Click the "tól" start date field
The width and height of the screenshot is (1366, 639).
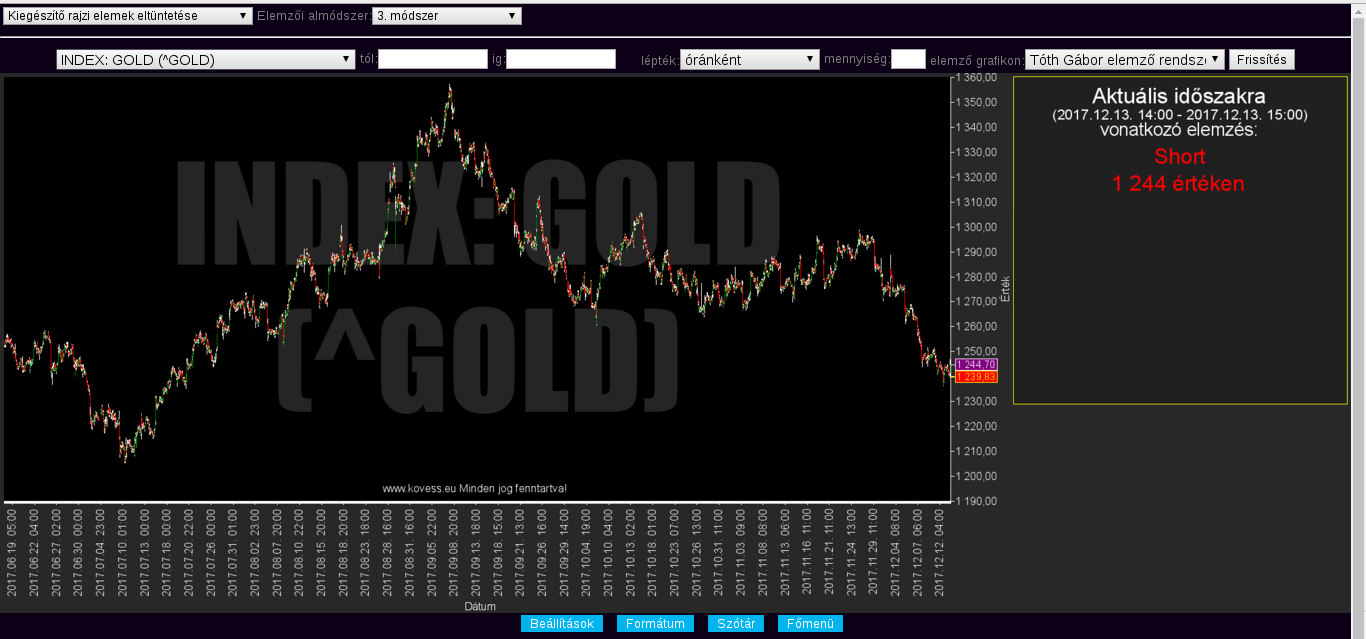click(433, 59)
